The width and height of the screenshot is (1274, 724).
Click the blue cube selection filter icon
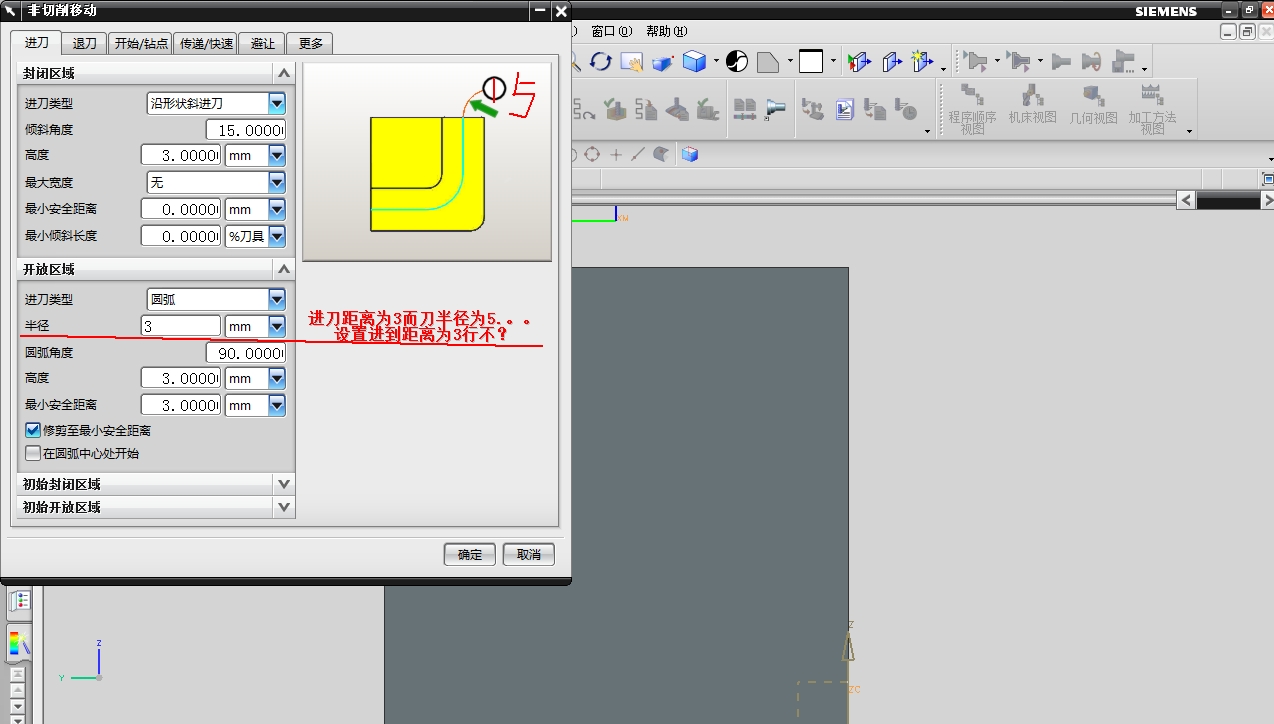tap(689, 155)
